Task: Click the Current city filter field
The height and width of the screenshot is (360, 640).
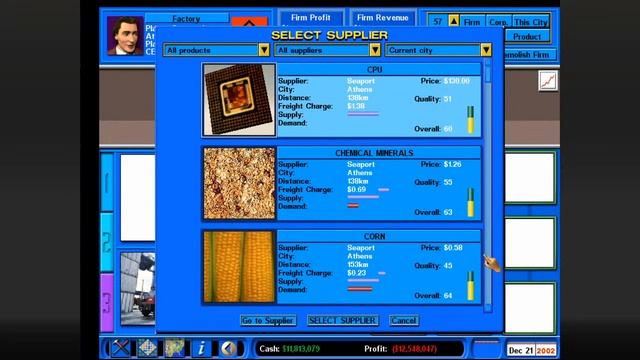Action: click(433, 50)
